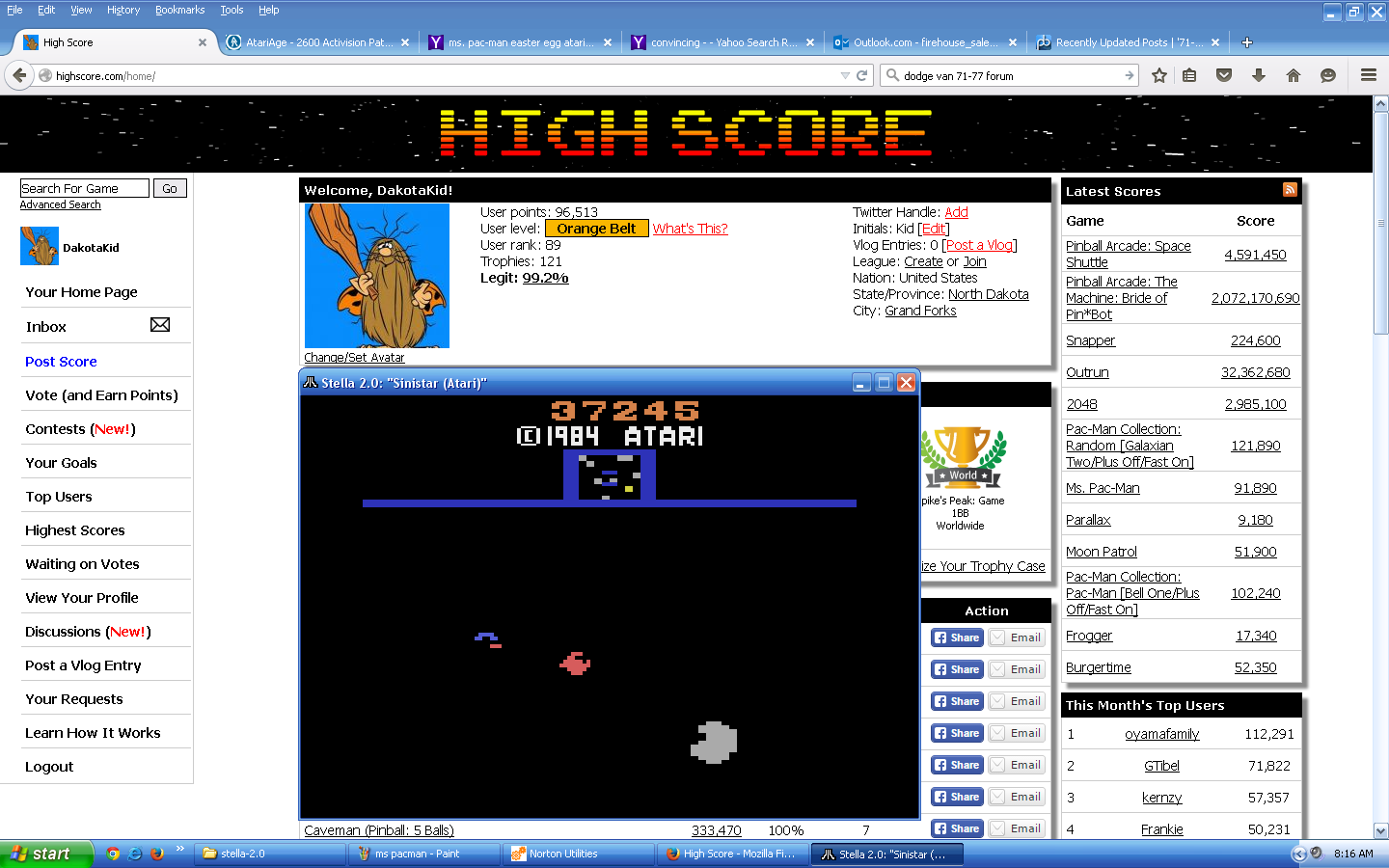The height and width of the screenshot is (868, 1389).
Task: Click the browser back arrow button
Action: point(19,75)
